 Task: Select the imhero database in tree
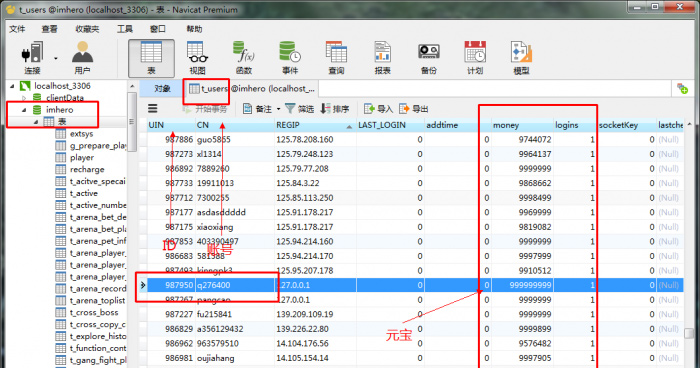(59, 109)
